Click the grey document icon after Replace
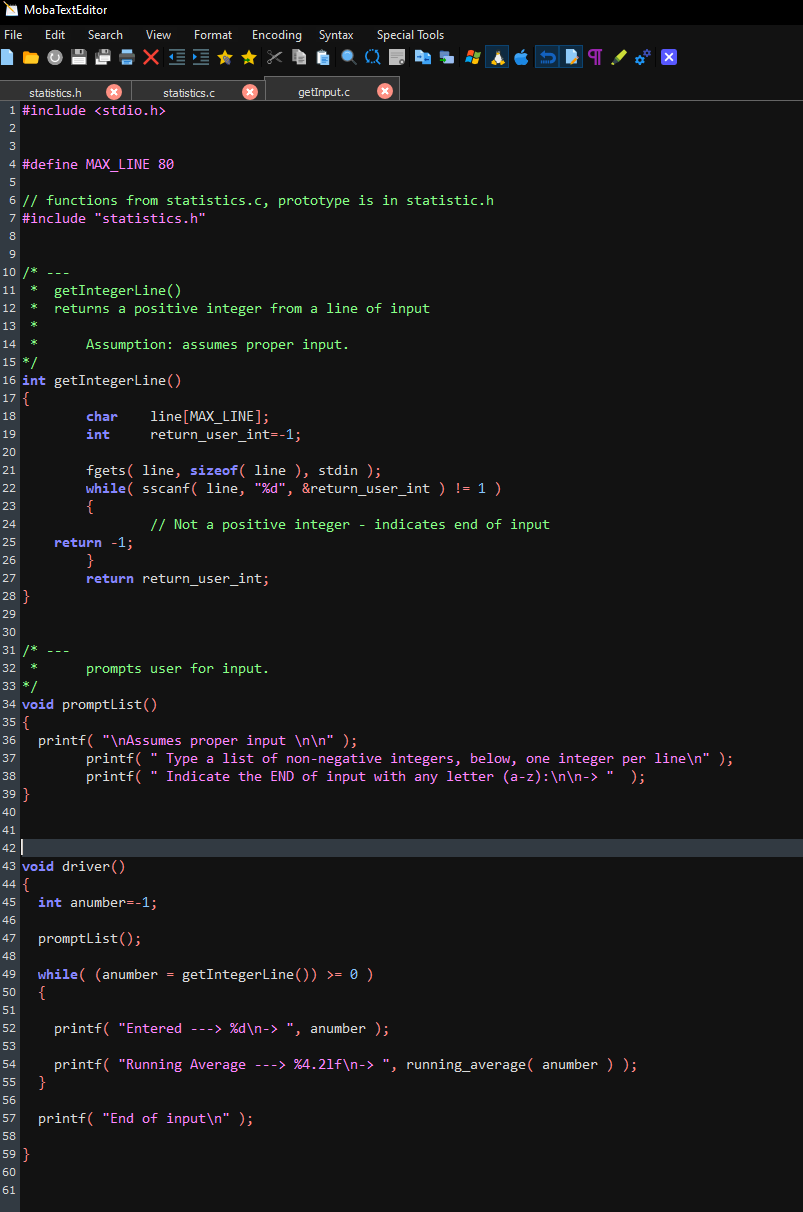Screen dimensions: 803x1212 pyautogui.click(x=397, y=57)
